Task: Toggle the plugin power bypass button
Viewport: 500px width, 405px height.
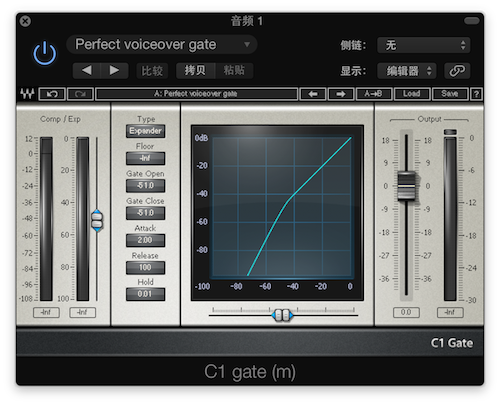Action: [44, 53]
